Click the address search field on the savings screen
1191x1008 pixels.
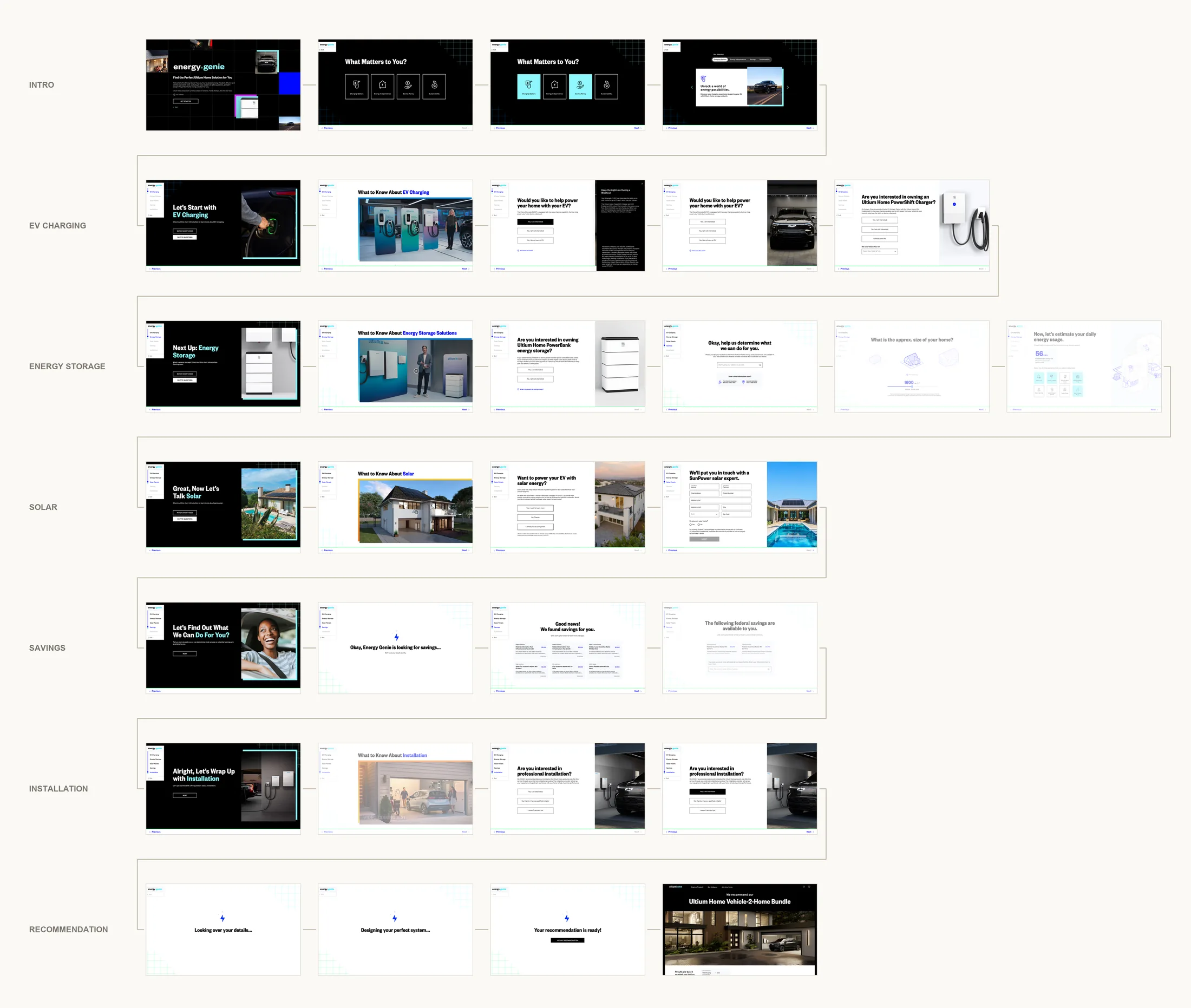(x=740, y=669)
